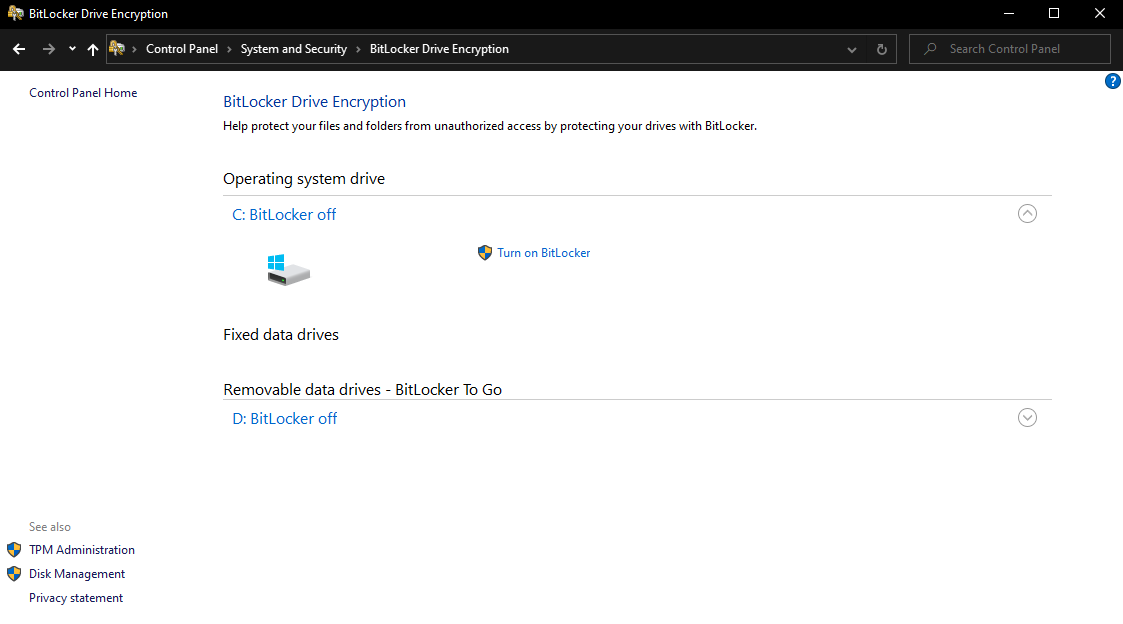Expand the D: drive section chevron
This screenshot has width=1123, height=624.
[x=1027, y=418]
